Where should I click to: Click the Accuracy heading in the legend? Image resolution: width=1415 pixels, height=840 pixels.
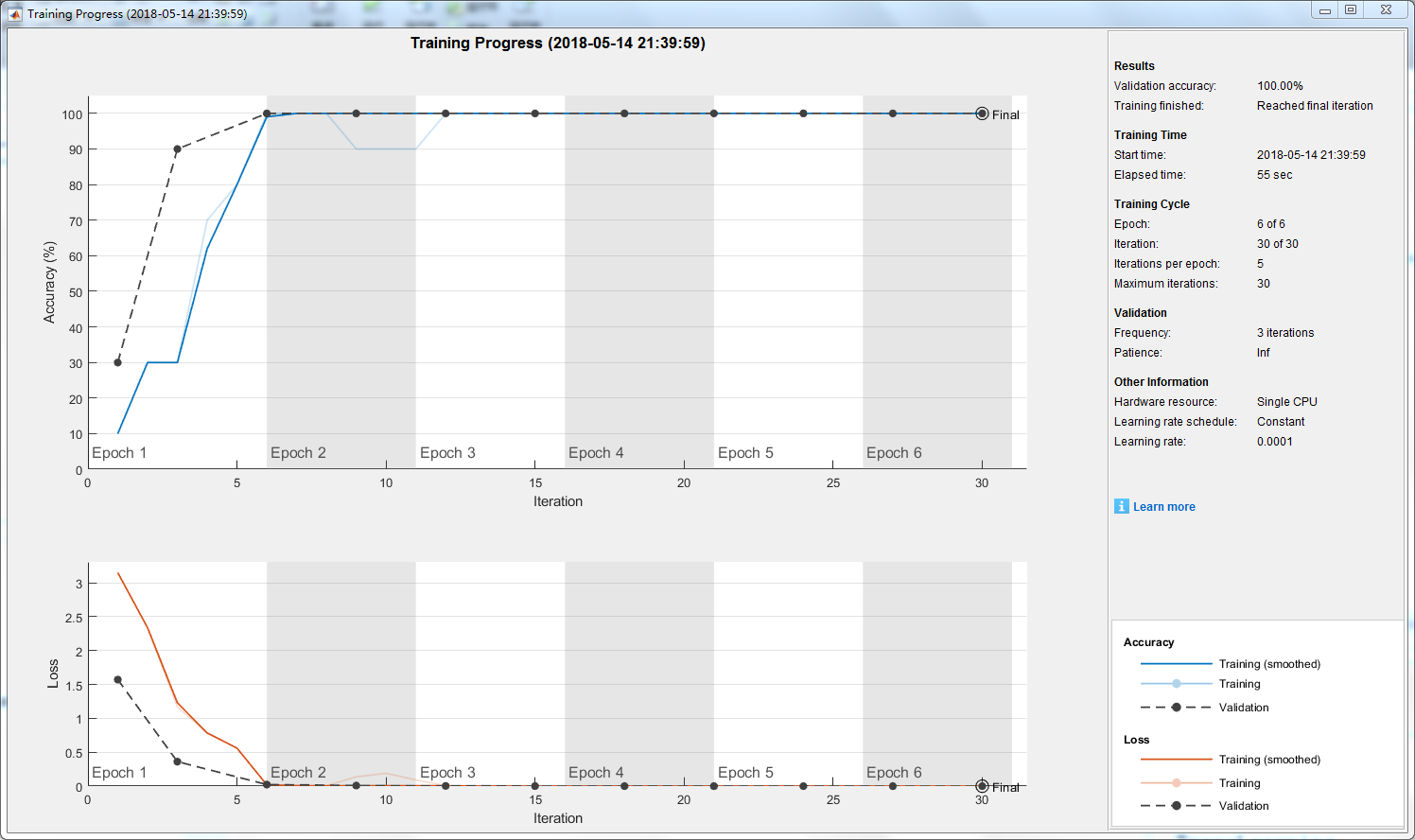(1149, 642)
